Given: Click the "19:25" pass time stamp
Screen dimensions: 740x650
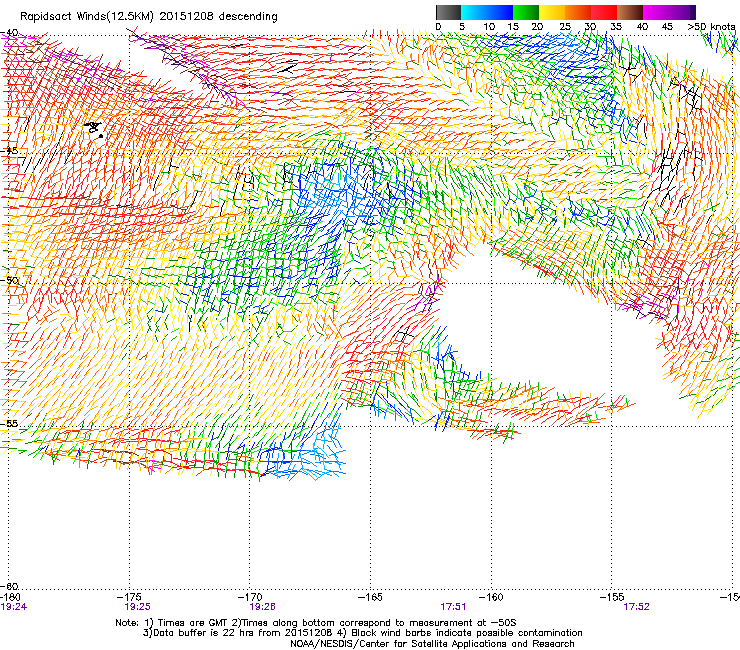Looking at the screenshot, I should click(x=137, y=607).
